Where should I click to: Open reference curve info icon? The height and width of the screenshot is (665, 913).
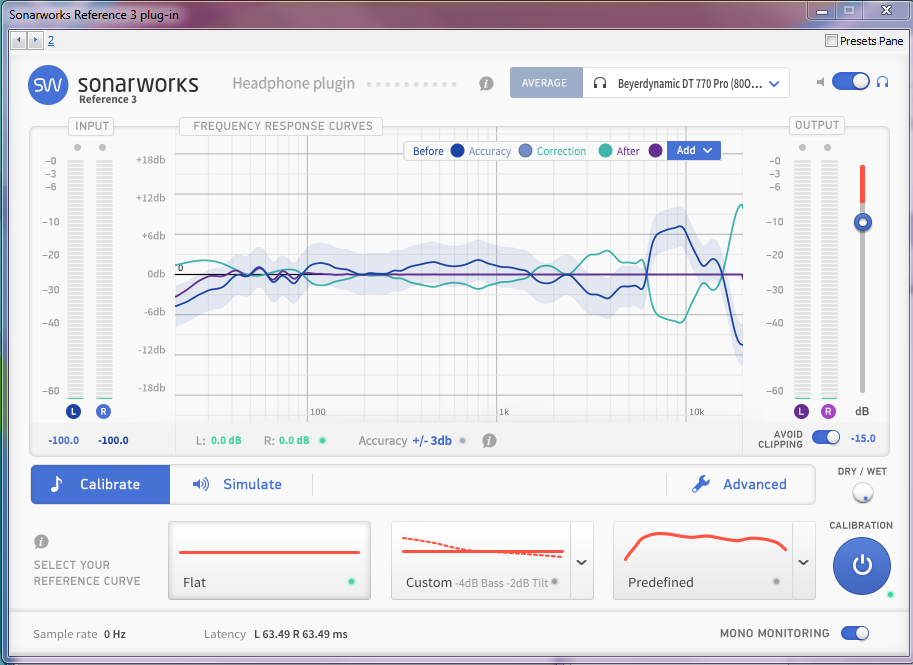pyautogui.click(x=41, y=542)
